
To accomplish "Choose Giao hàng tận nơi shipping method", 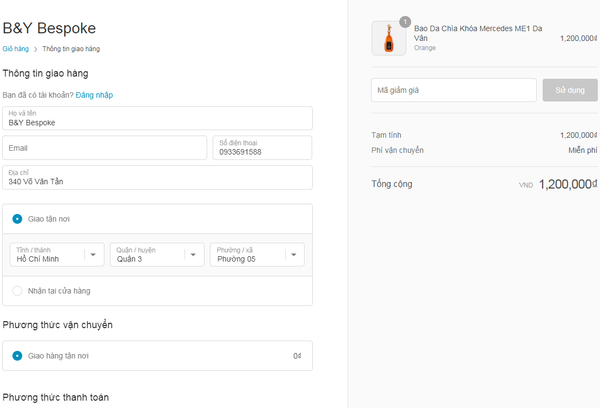I will (17, 355).
